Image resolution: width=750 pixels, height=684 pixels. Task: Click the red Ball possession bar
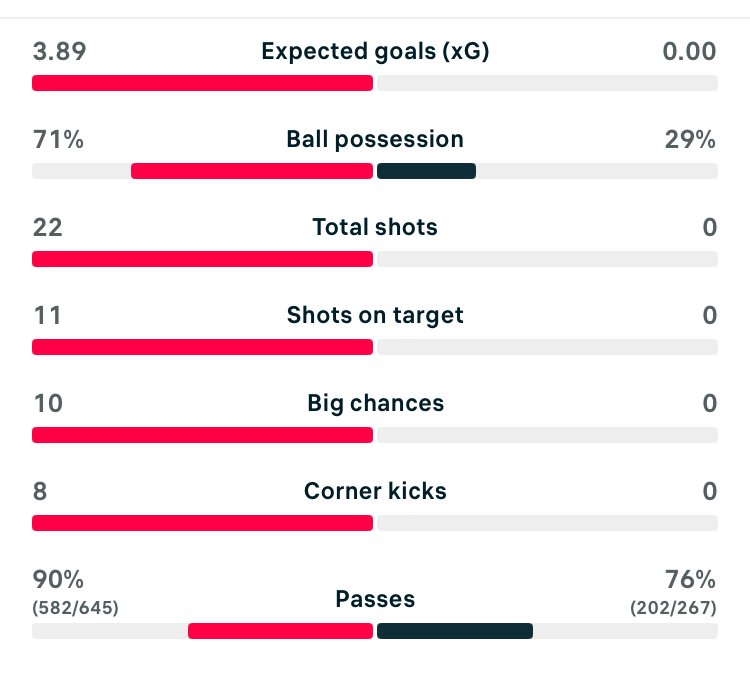(x=252, y=171)
